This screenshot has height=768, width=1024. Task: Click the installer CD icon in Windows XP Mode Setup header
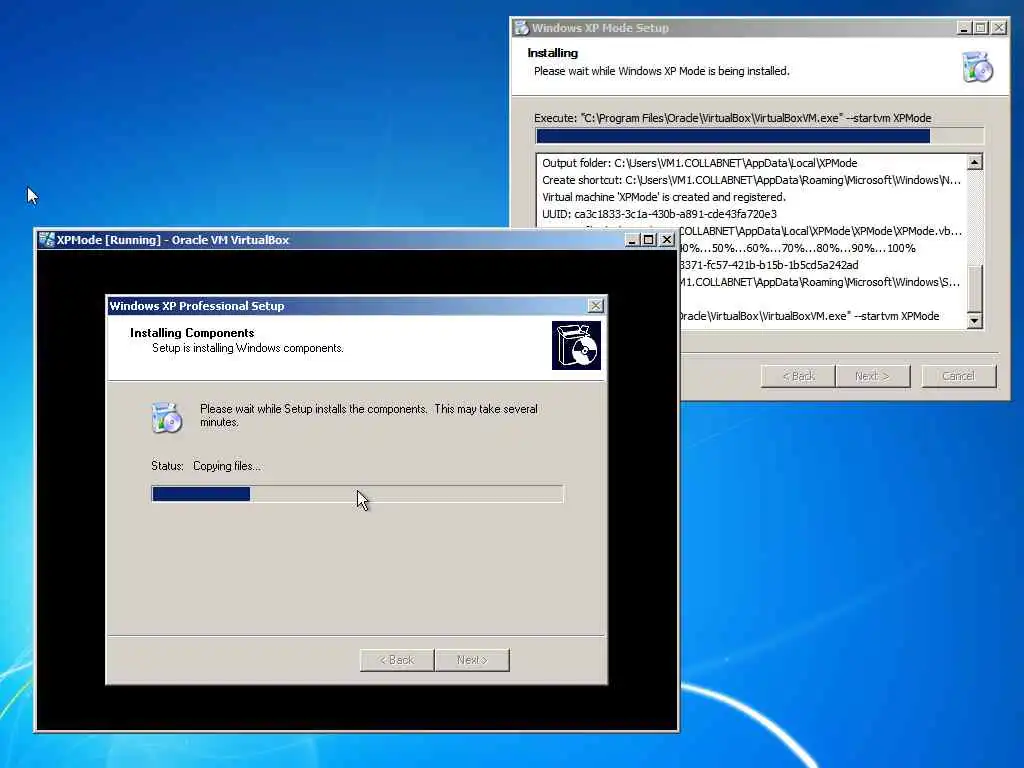point(977,67)
